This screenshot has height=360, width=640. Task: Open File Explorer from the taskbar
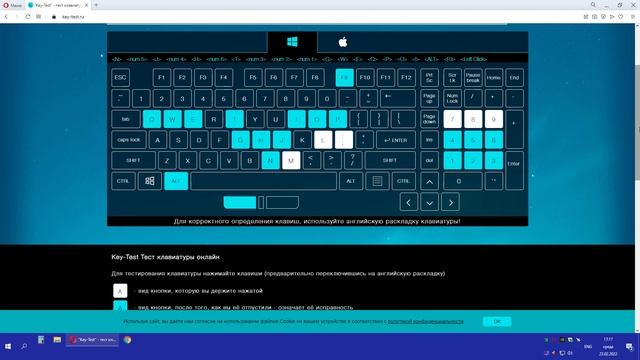tap(57, 340)
